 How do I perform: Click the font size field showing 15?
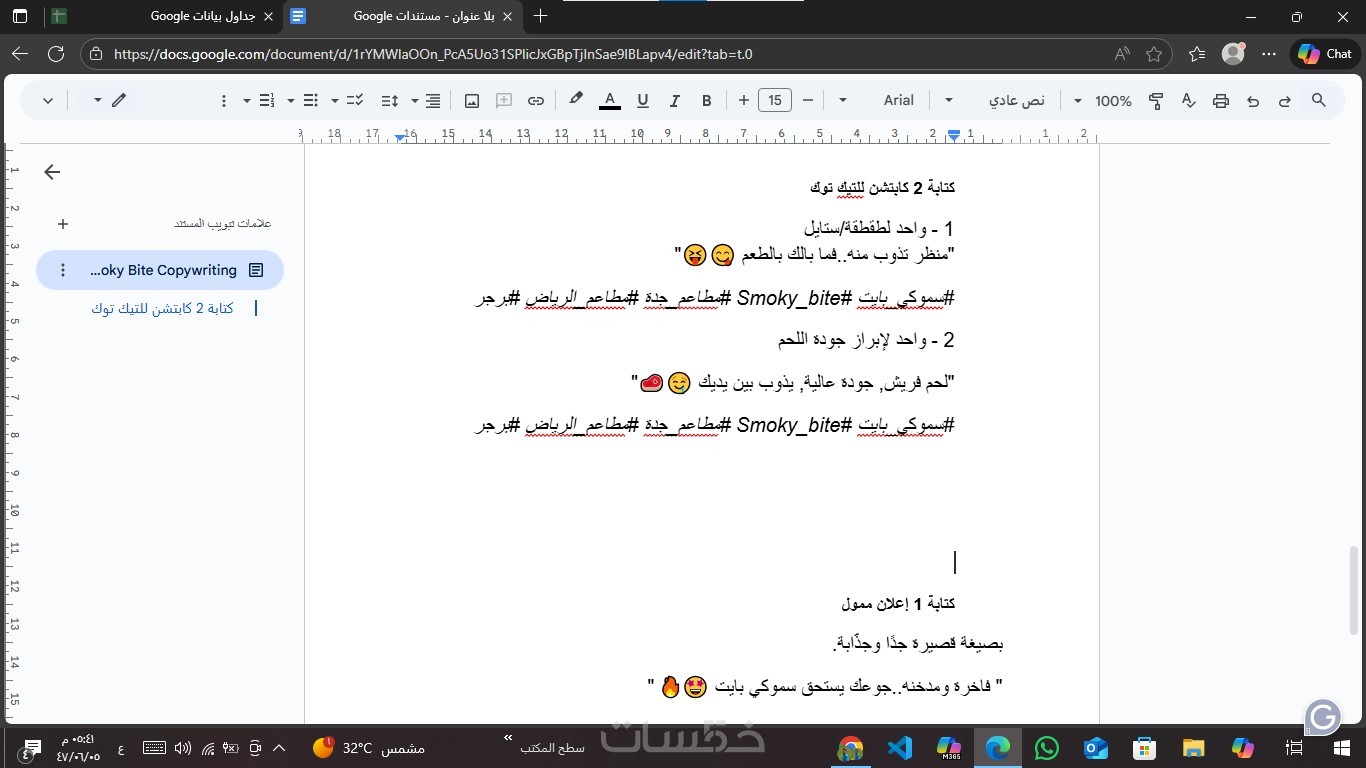775,100
